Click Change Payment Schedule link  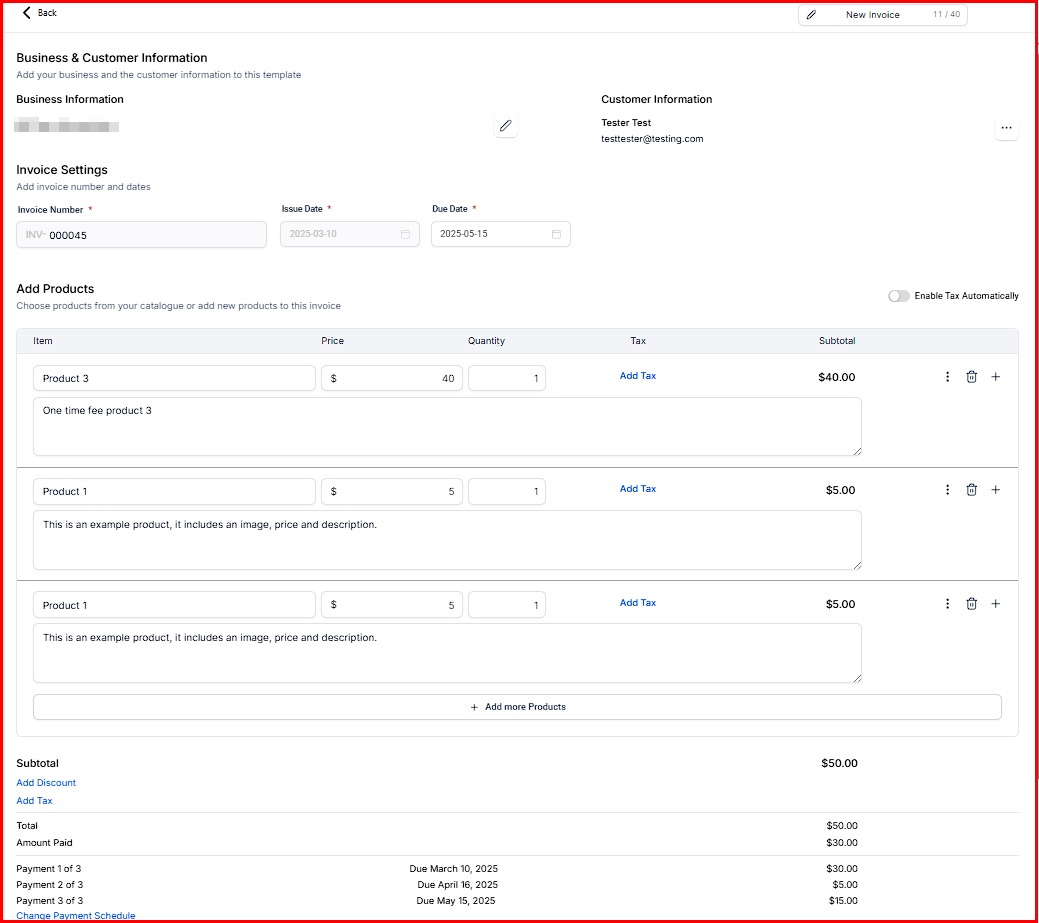(75, 916)
